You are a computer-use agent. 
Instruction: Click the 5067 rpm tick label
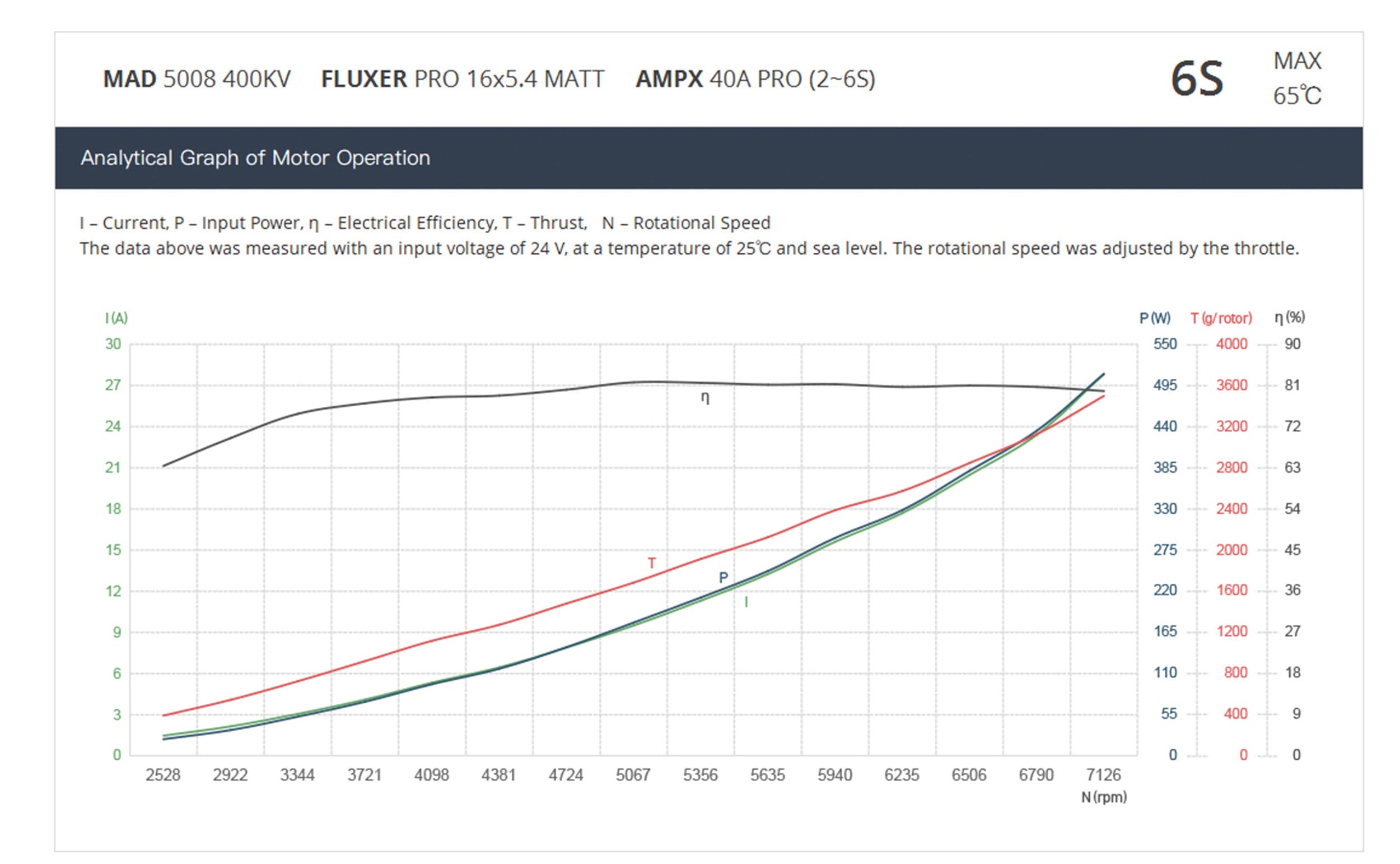tap(633, 775)
